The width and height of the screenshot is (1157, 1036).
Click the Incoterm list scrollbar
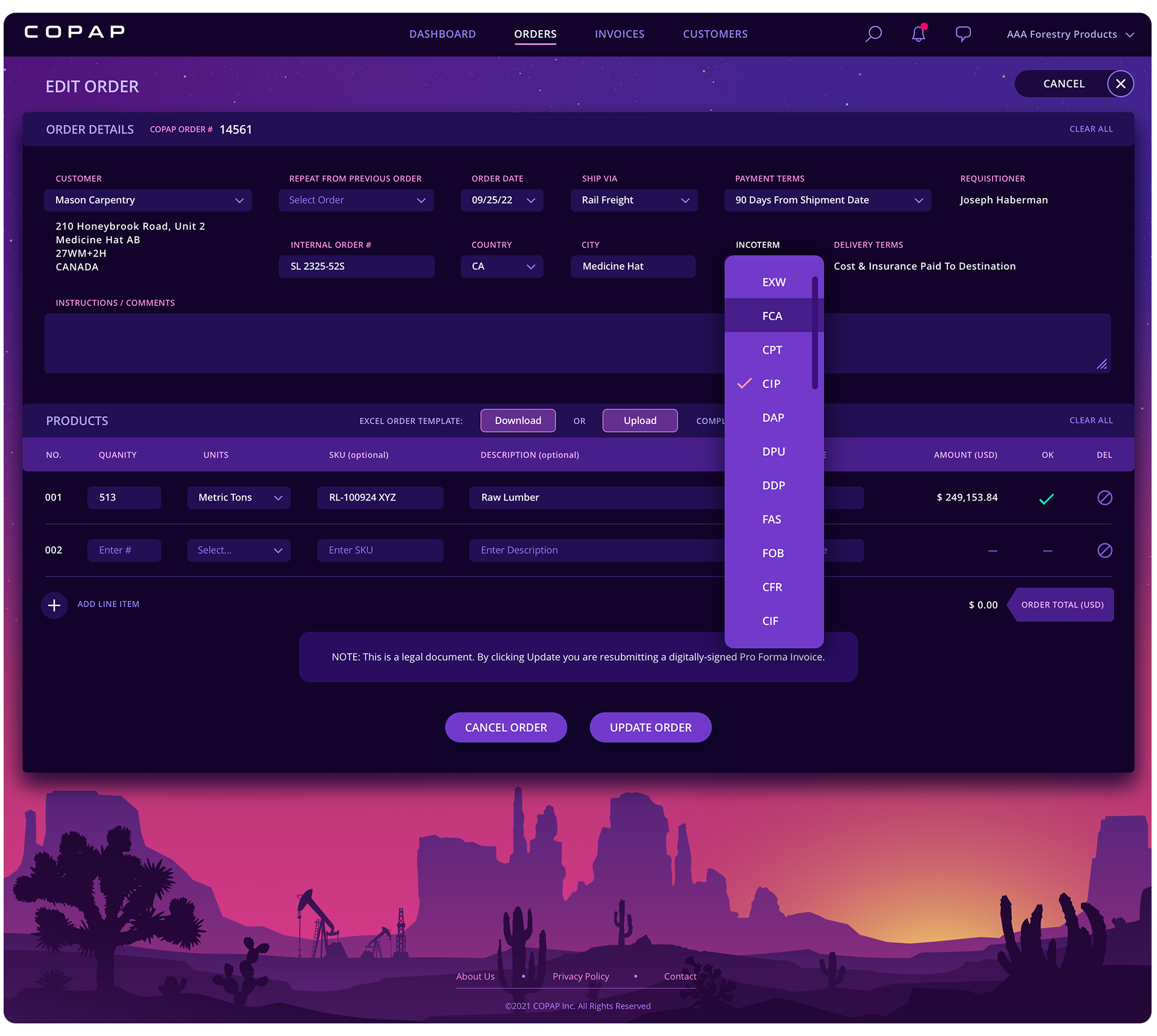[815, 332]
